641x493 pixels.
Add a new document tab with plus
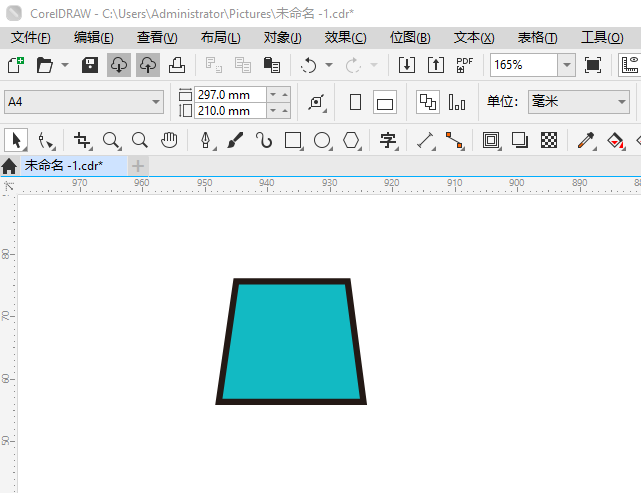pyautogui.click(x=138, y=166)
